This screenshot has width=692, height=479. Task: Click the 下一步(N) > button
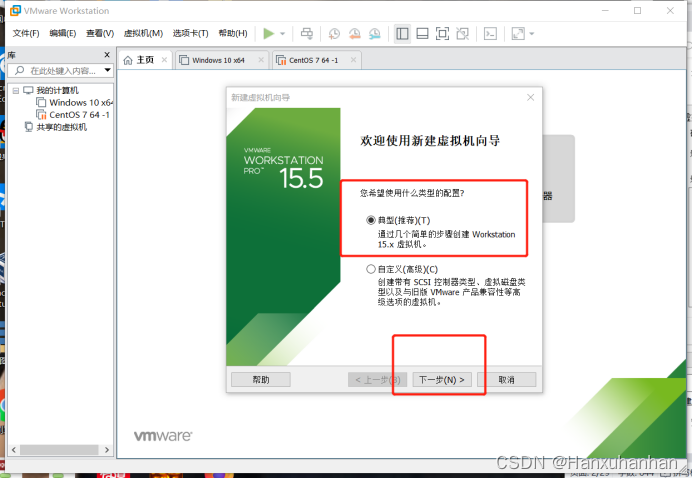[x=442, y=380]
